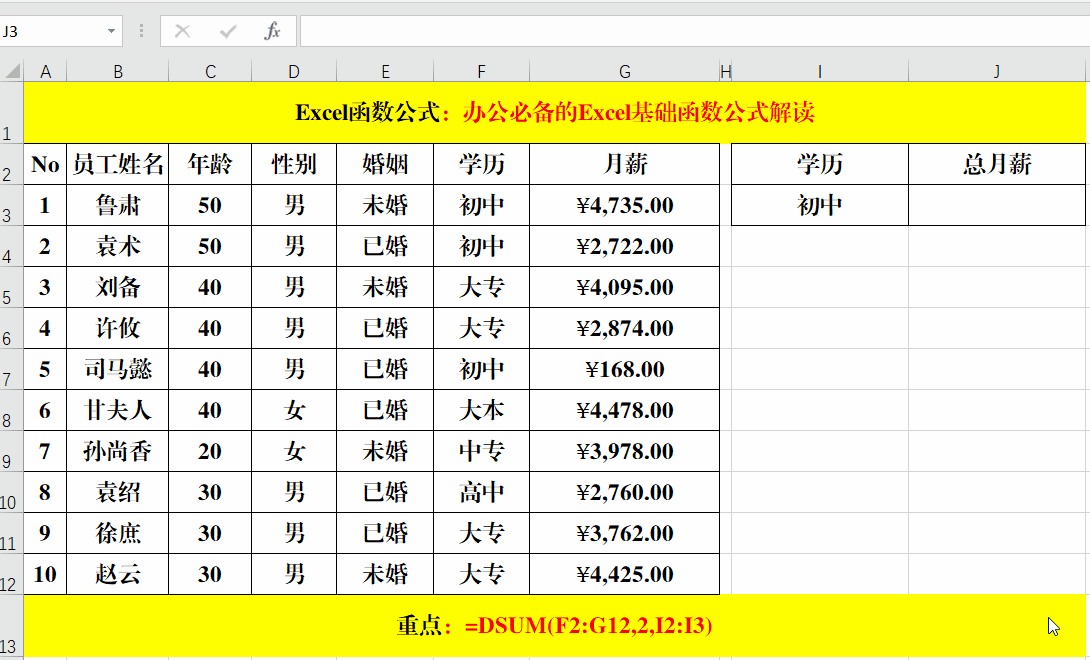The width and height of the screenshot is (1090, 660).
Task: Select the criteria cell '初中' in column I
Action: [x=820, y=205]
